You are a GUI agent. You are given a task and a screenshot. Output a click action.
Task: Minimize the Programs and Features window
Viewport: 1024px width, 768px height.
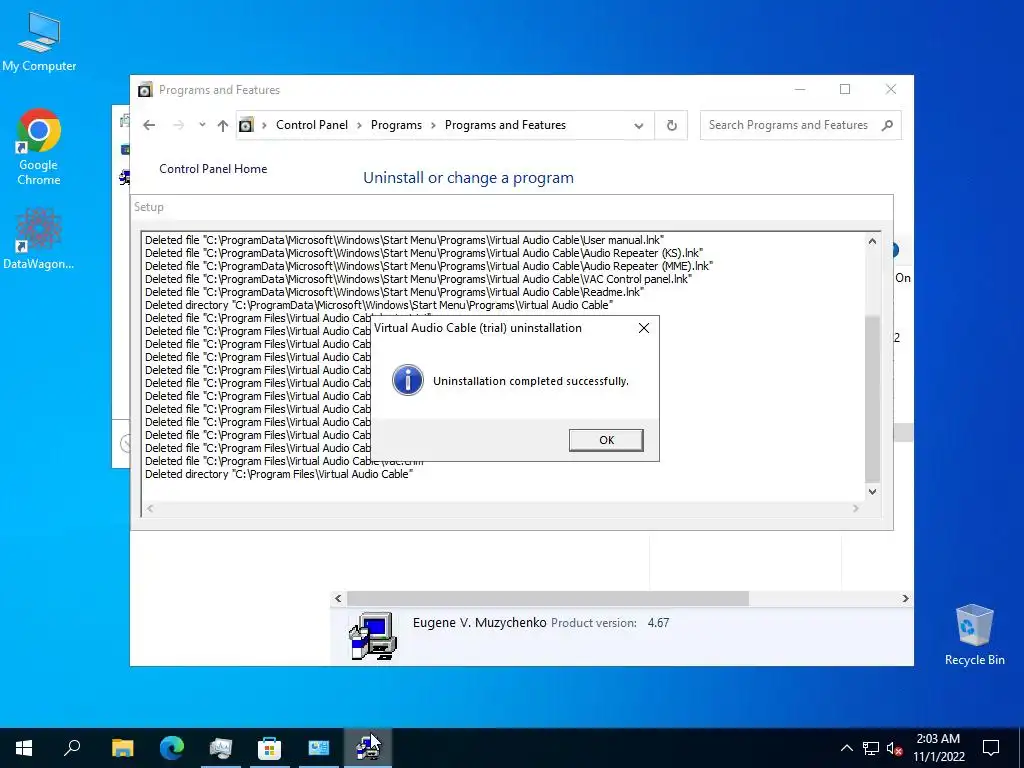[800, 89]
